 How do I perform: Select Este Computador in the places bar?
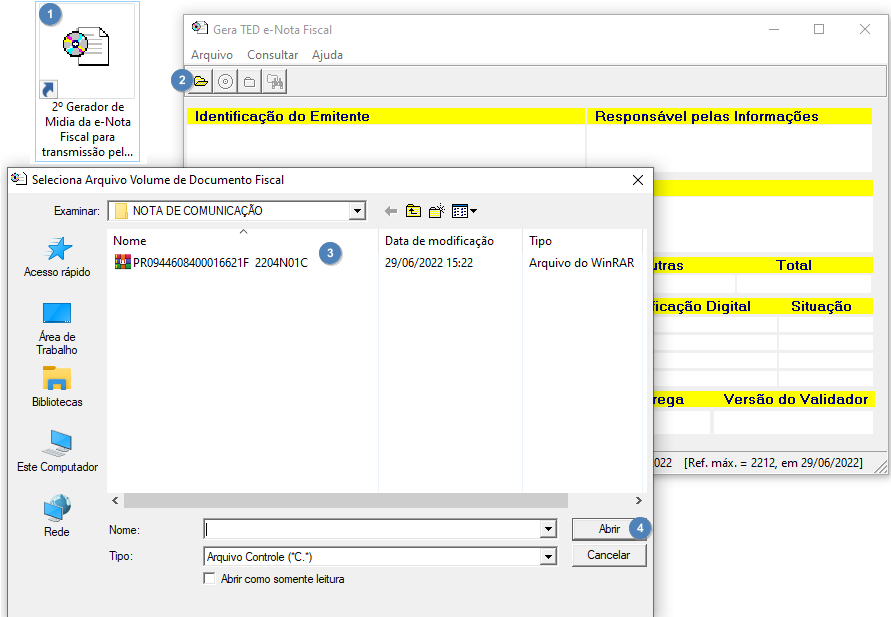click(x=57, y=452)
